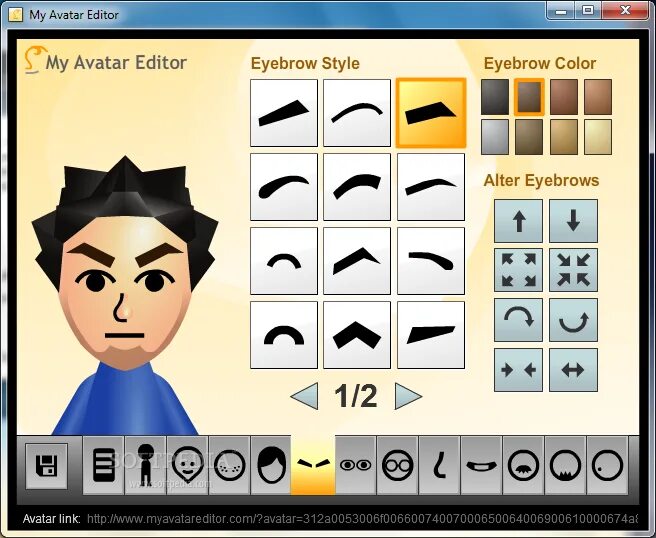Choose the gray eyebrow color
656x538 pixels.
[495, 137]
